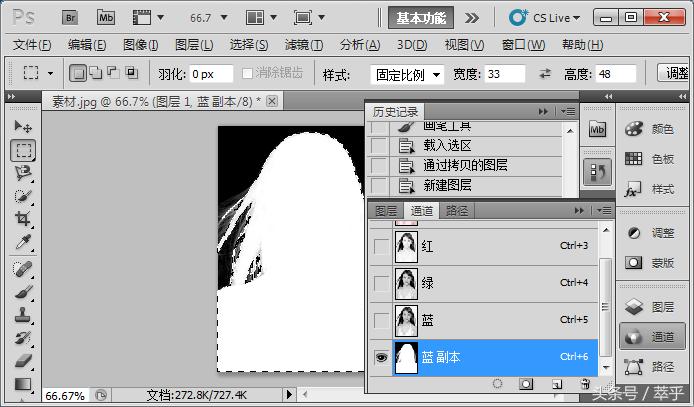Open the 选择(S) menu

click(x=249, y=45)
